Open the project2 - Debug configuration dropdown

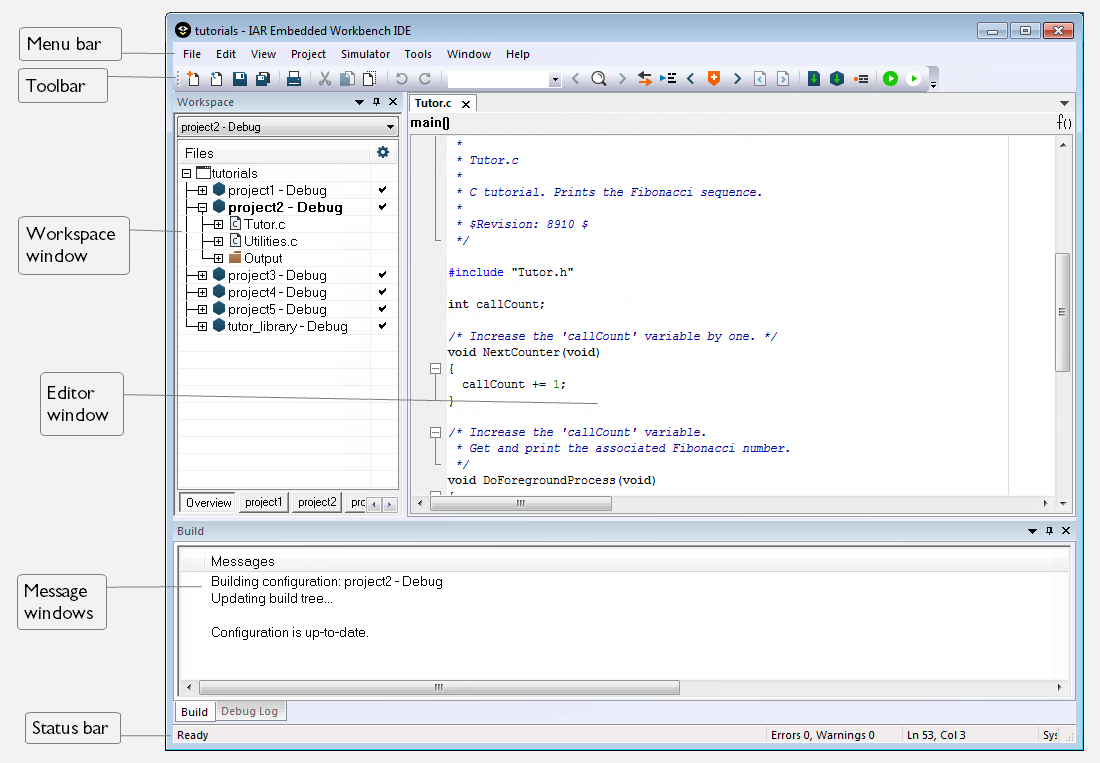[287, 127]
